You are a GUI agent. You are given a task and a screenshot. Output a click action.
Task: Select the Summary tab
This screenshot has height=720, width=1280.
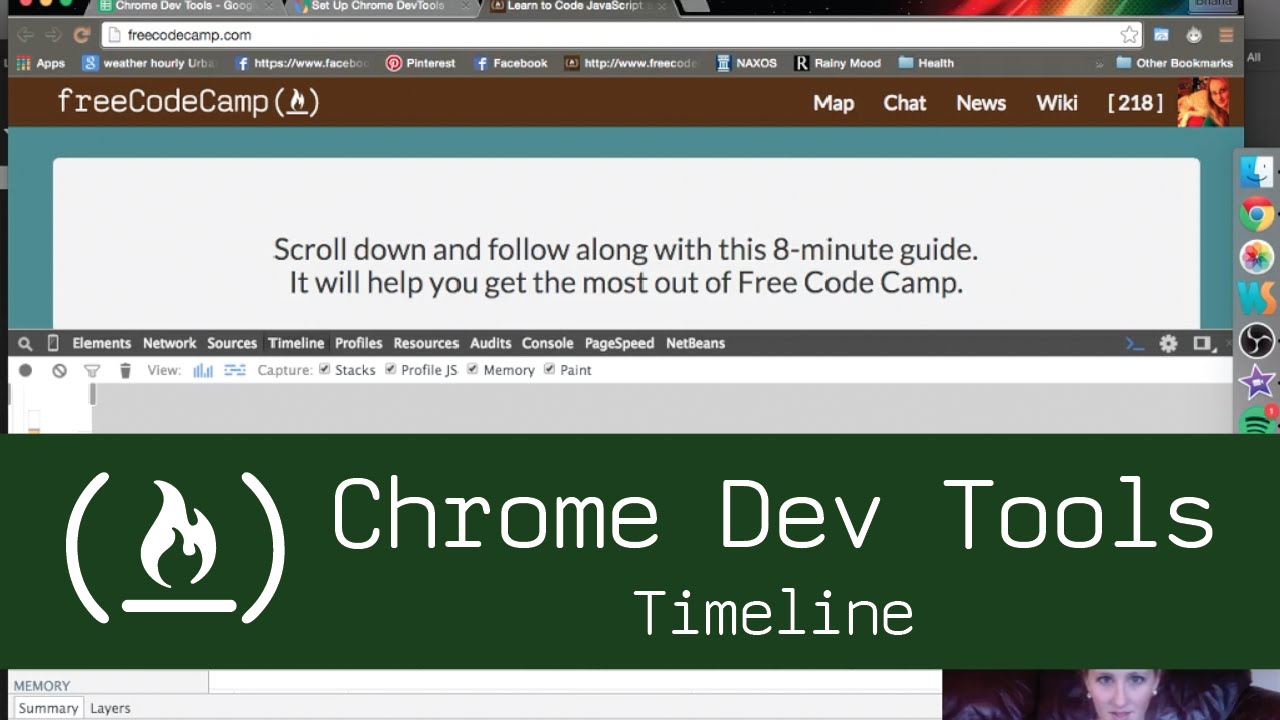(48, 708)
